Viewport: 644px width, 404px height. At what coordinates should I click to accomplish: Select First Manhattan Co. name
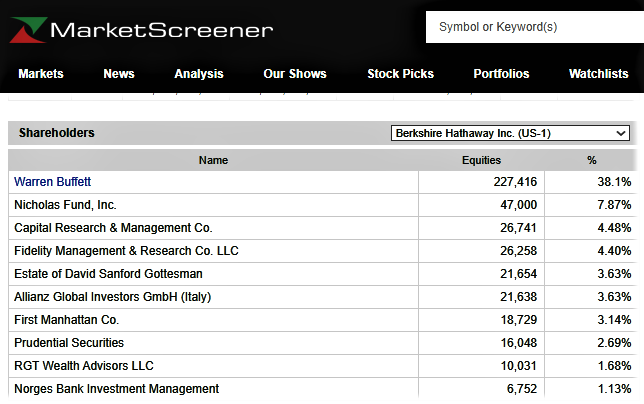coord(67,319)
